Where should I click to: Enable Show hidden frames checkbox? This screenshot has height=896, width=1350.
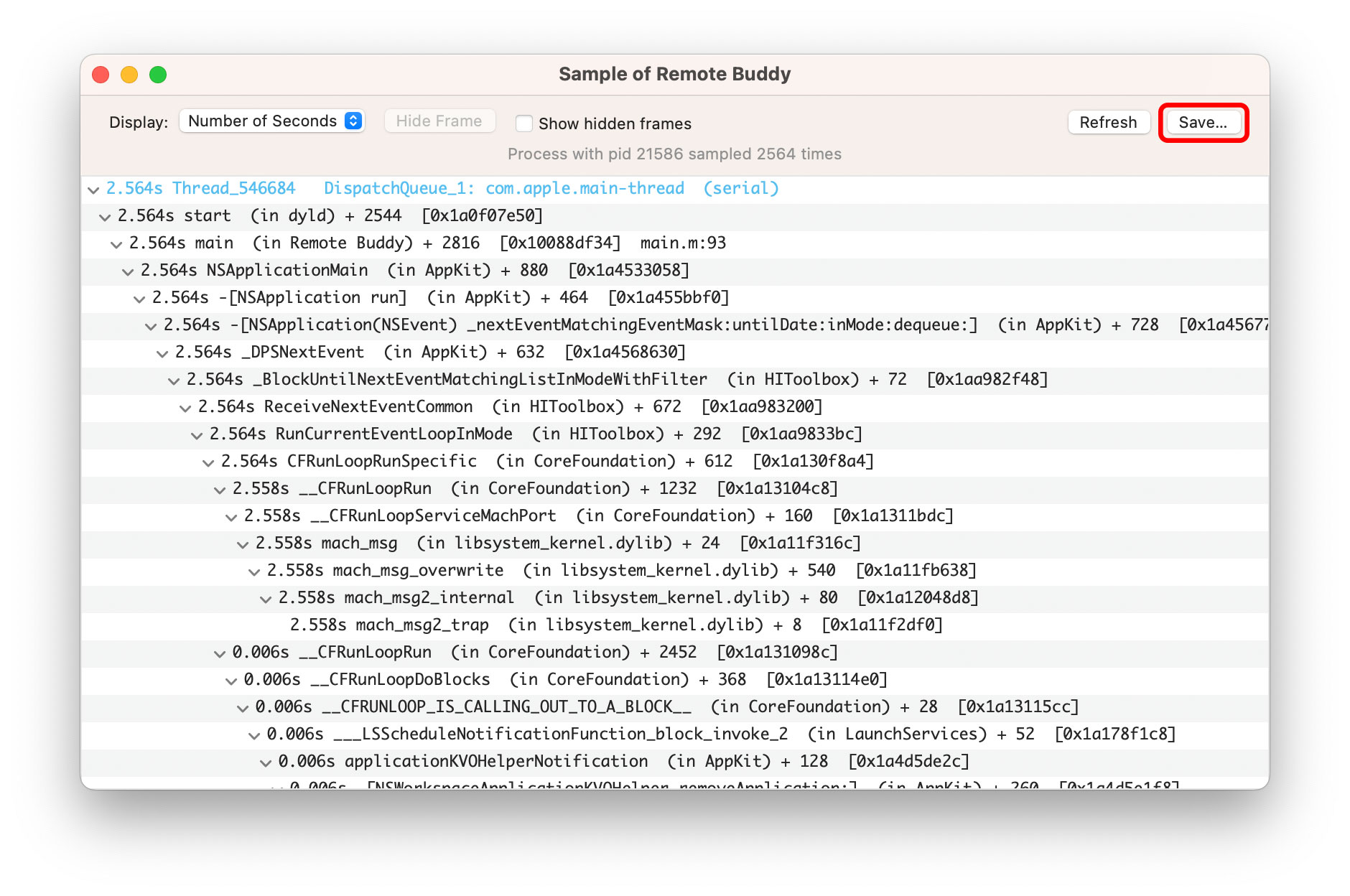tap(524, 123)
